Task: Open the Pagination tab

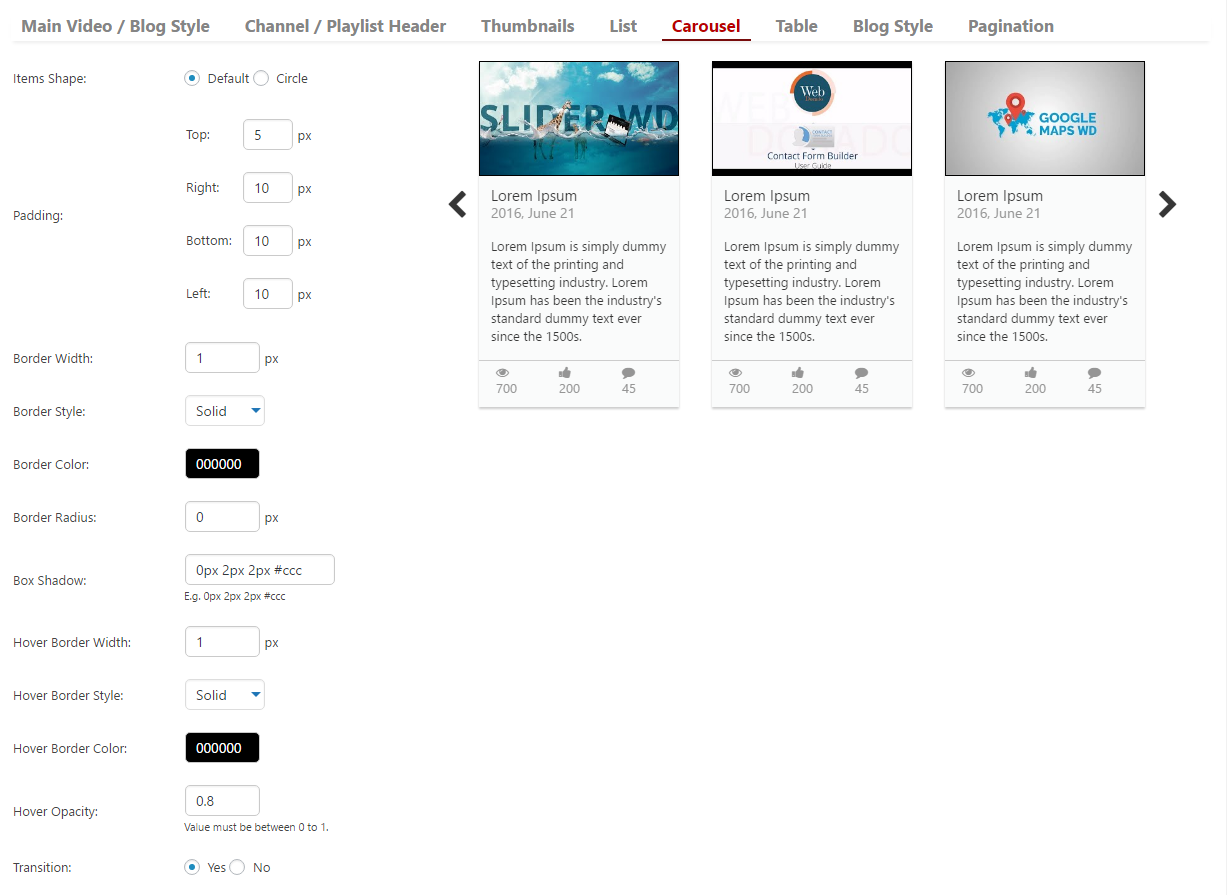Action: point(1010,26)
